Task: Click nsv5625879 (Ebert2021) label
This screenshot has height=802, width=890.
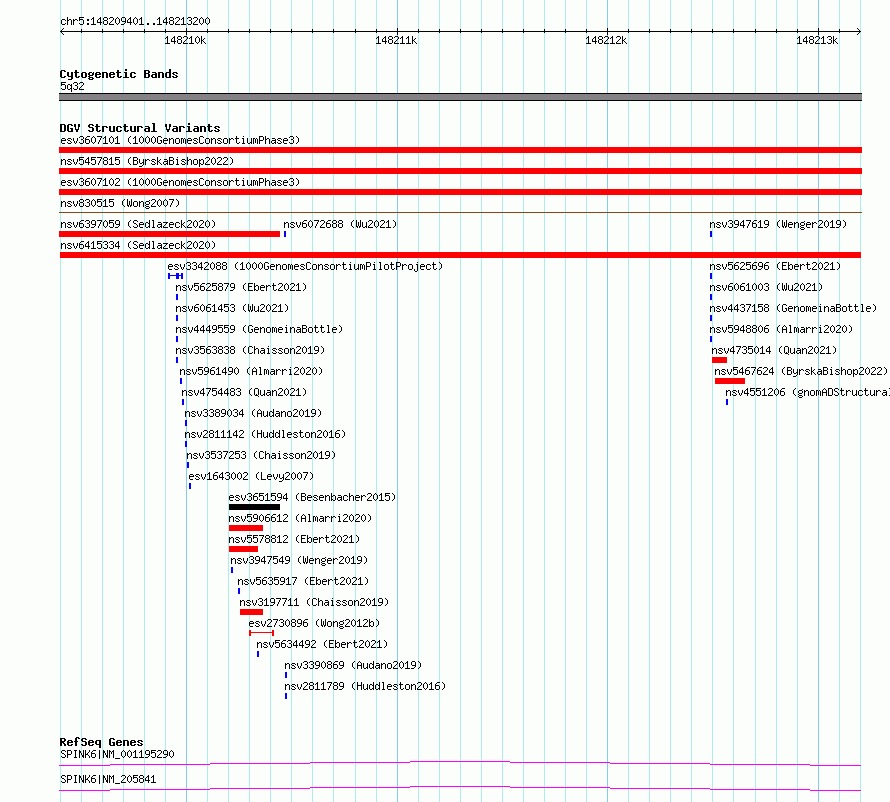Action: pyautogui.click(x=241, y=287)
